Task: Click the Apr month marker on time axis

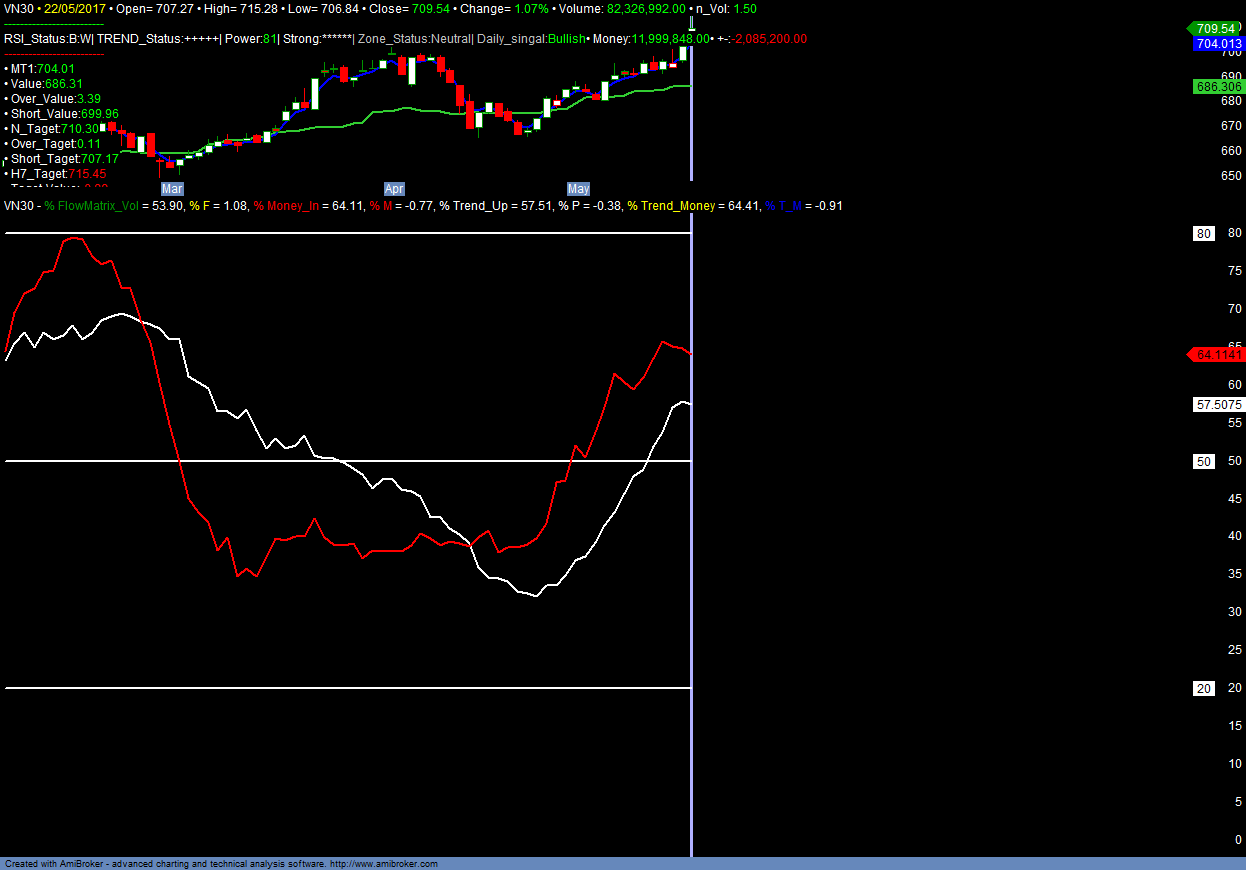Action: click(394, 188)
